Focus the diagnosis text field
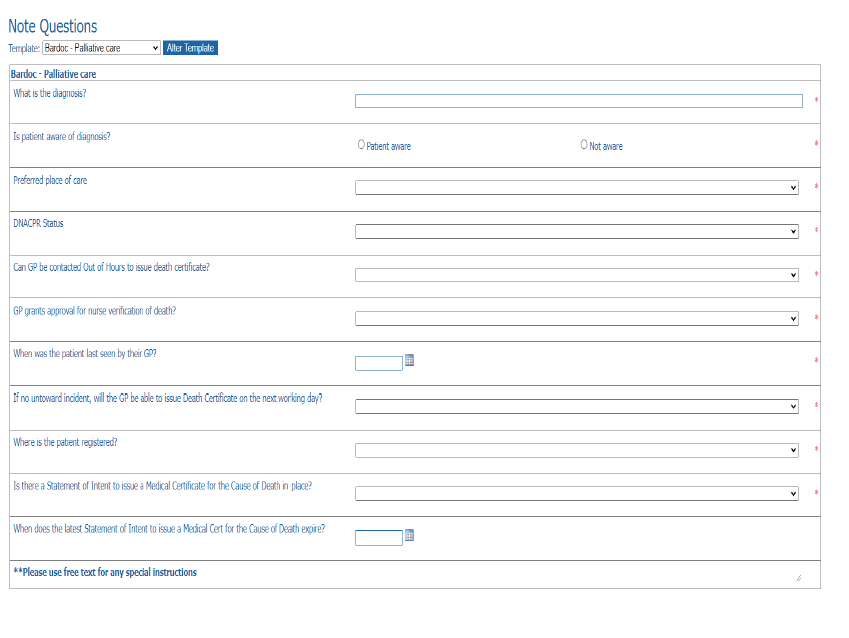 coord(578,101)
